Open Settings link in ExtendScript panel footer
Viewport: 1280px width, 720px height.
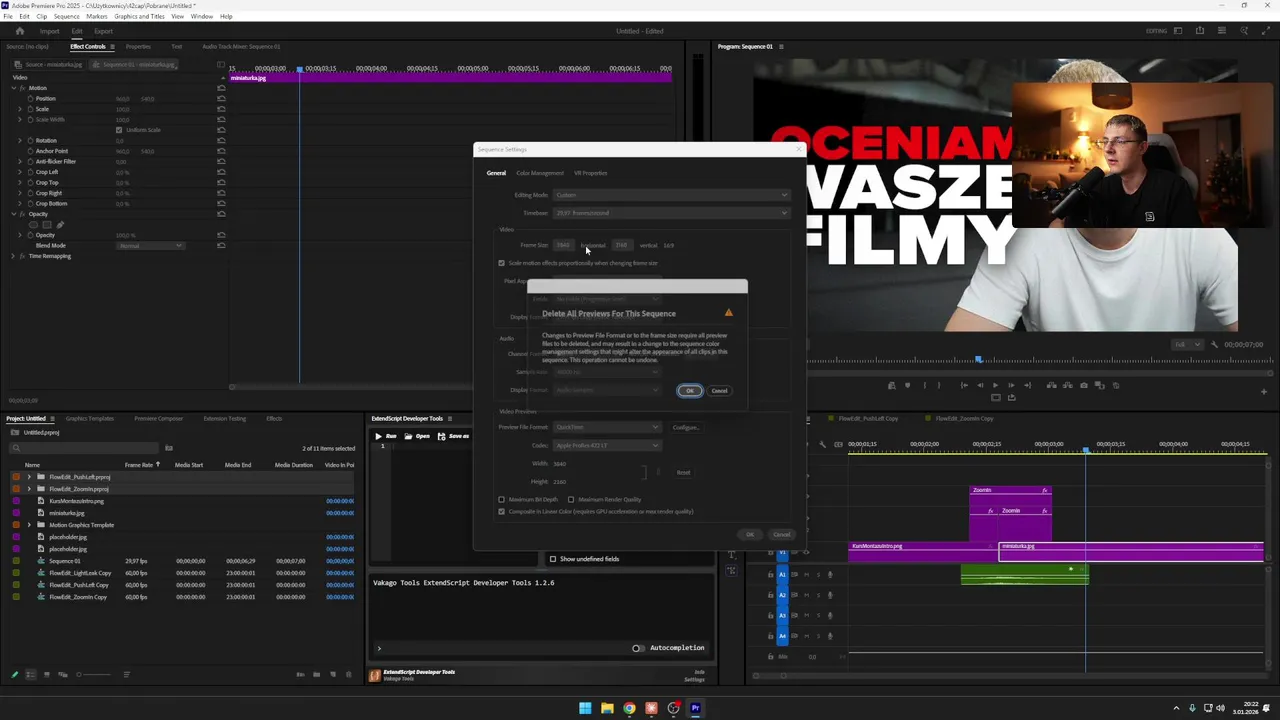694,679
